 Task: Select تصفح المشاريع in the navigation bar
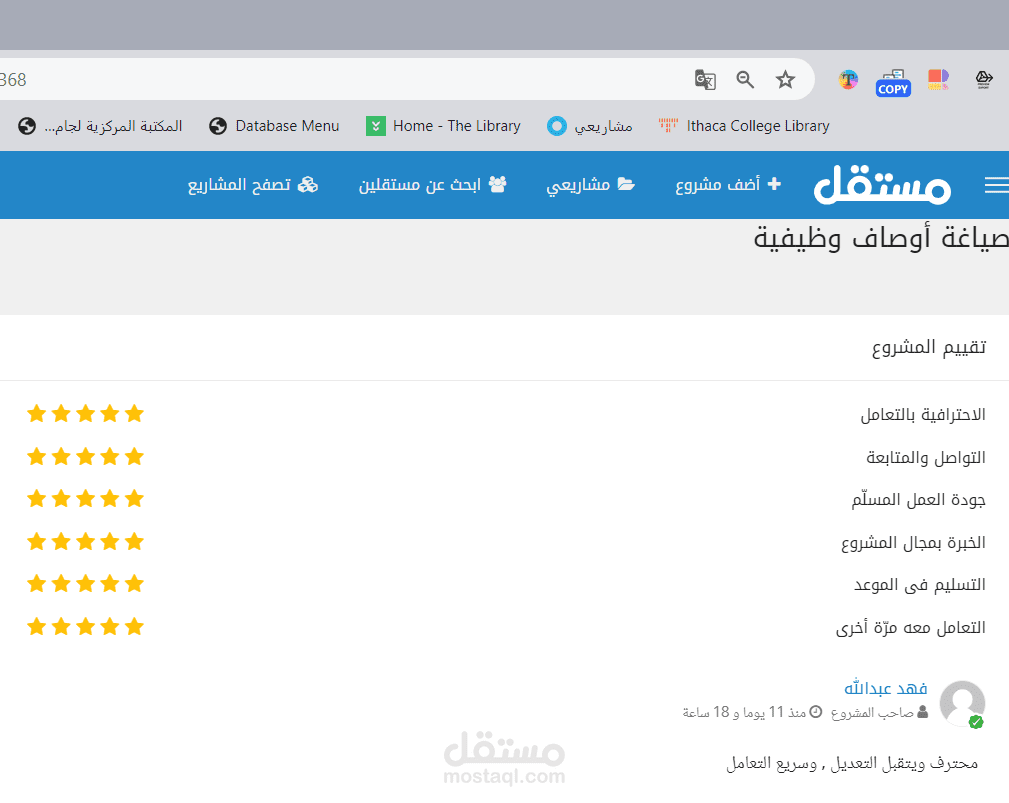pos(253,185)
